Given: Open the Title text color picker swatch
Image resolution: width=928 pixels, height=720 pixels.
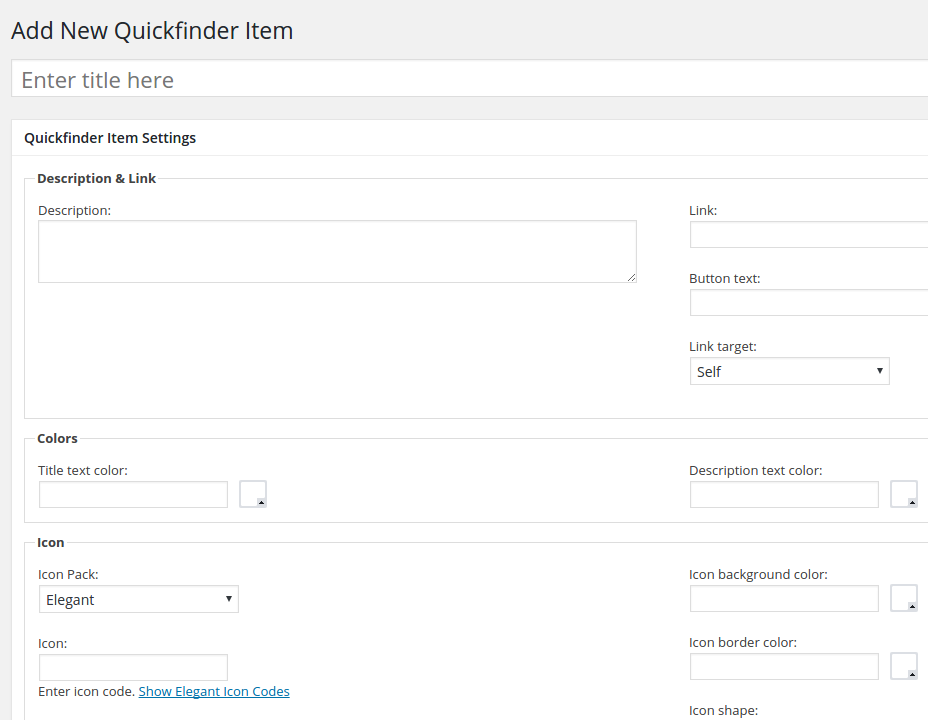Looking at the screenshot, I should click(x=253, y=495).
